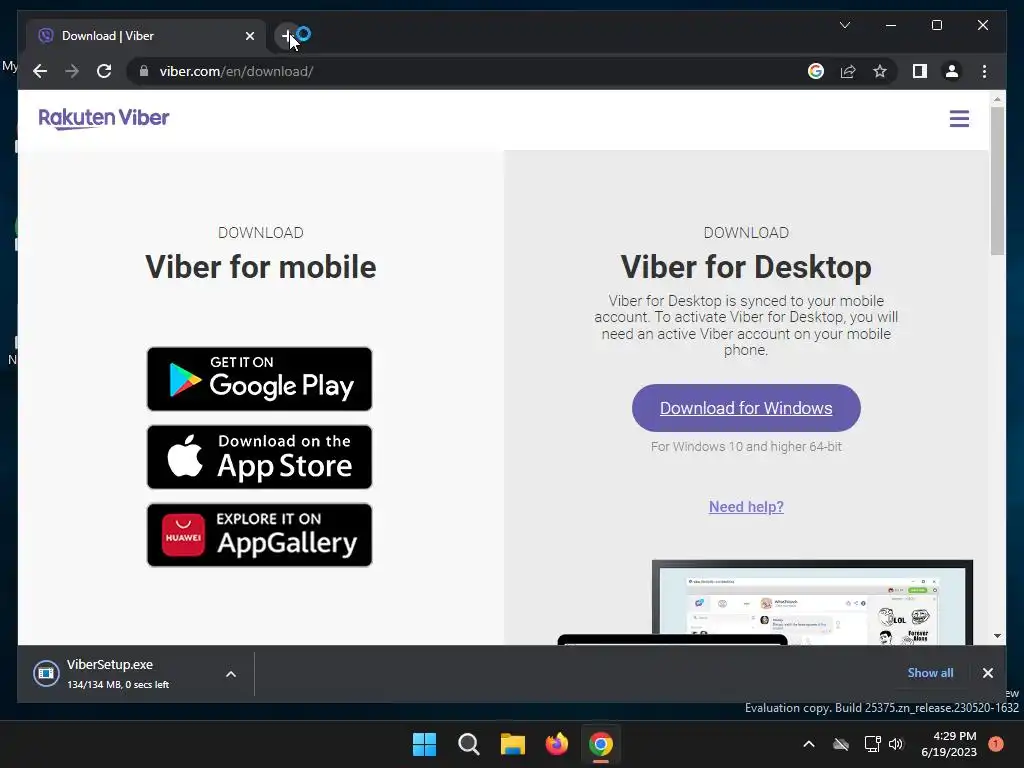Open Chrome's three-dot menu

pos(984,71)
